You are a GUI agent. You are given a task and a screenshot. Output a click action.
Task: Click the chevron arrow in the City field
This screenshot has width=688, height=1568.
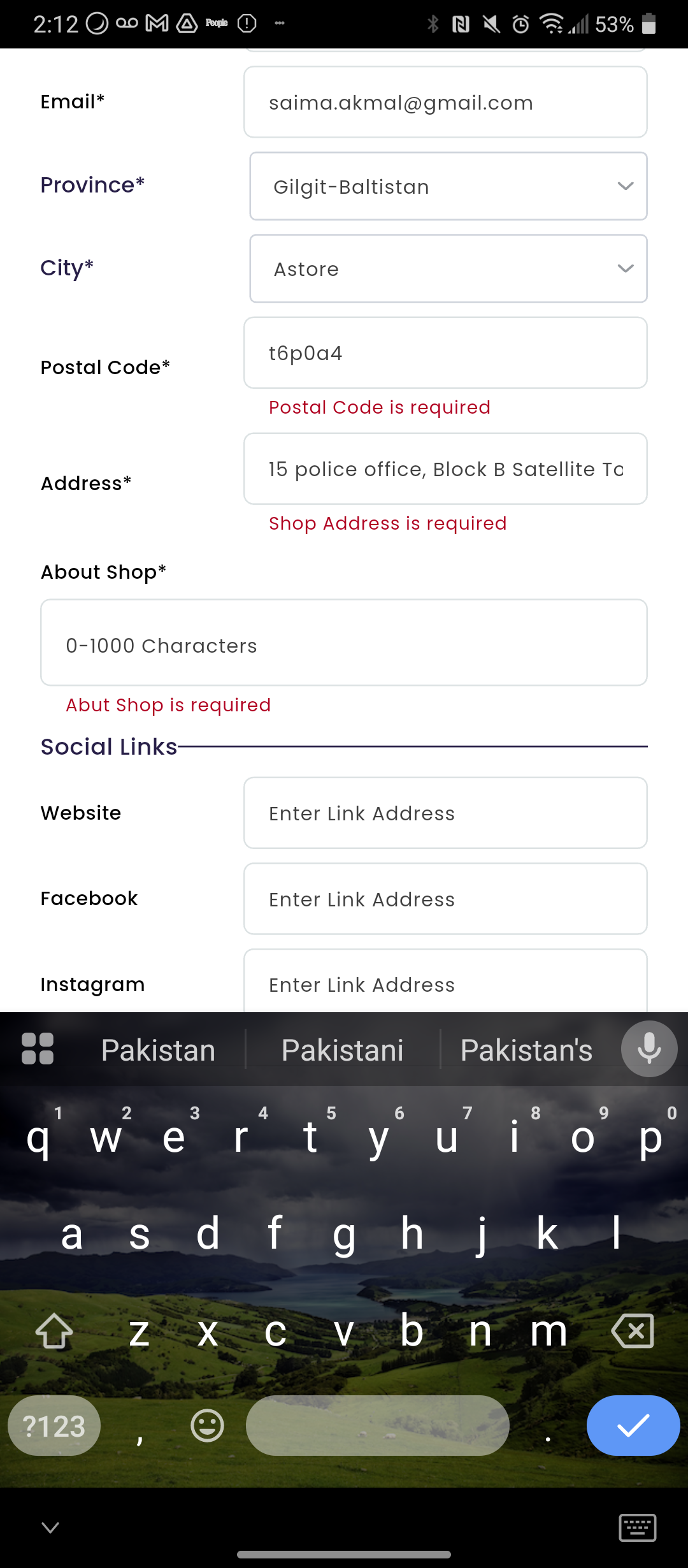(x=626, y=268)
